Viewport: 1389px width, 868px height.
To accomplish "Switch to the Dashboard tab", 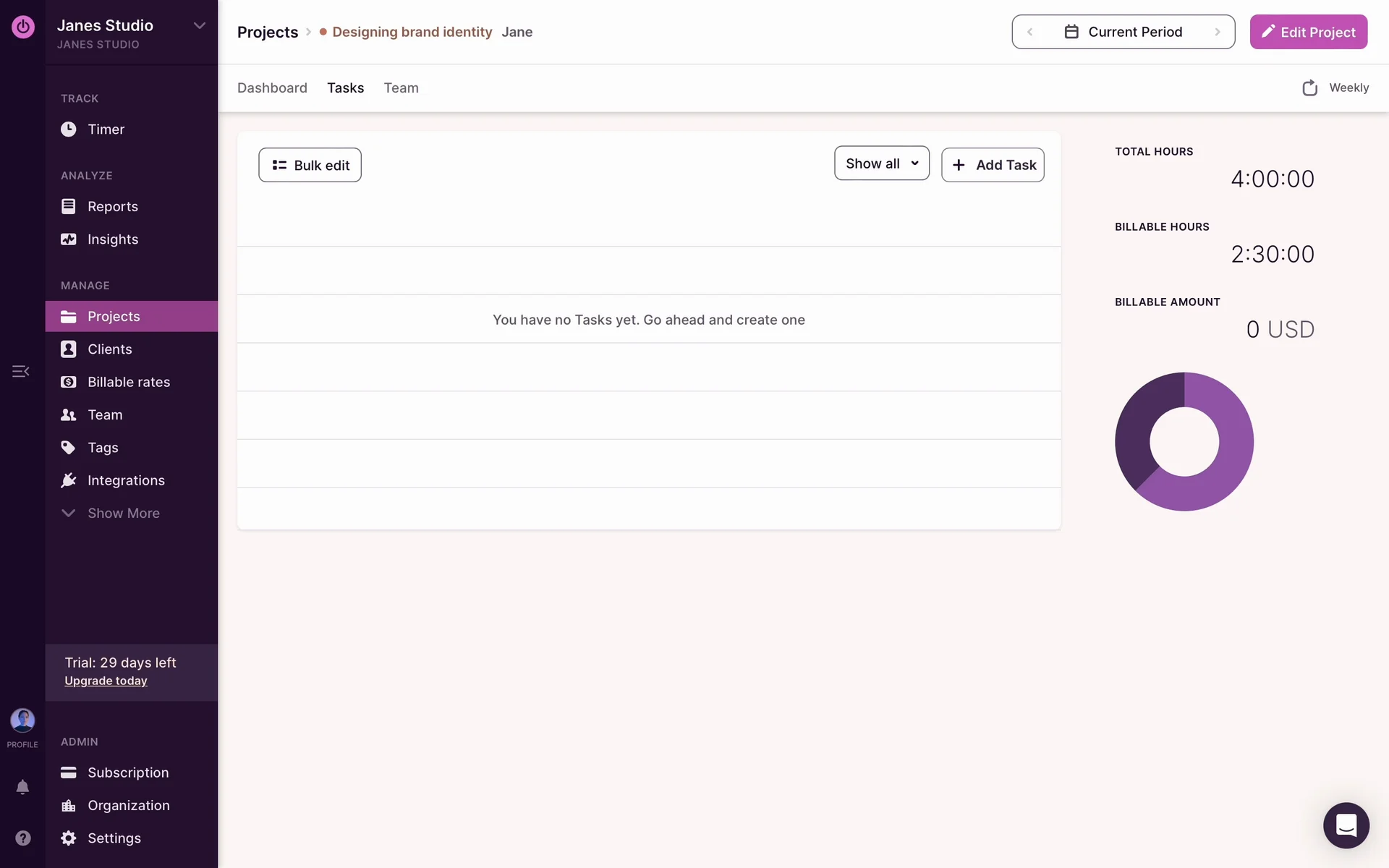I will (x=272, y=88).
